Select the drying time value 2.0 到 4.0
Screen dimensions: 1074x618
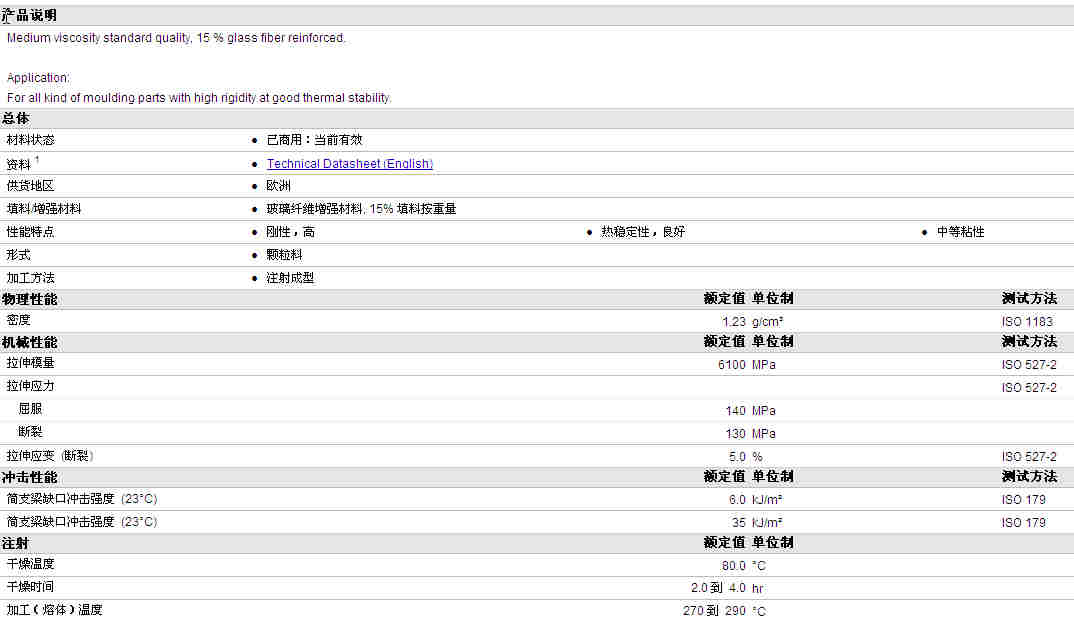click(719, 588)
